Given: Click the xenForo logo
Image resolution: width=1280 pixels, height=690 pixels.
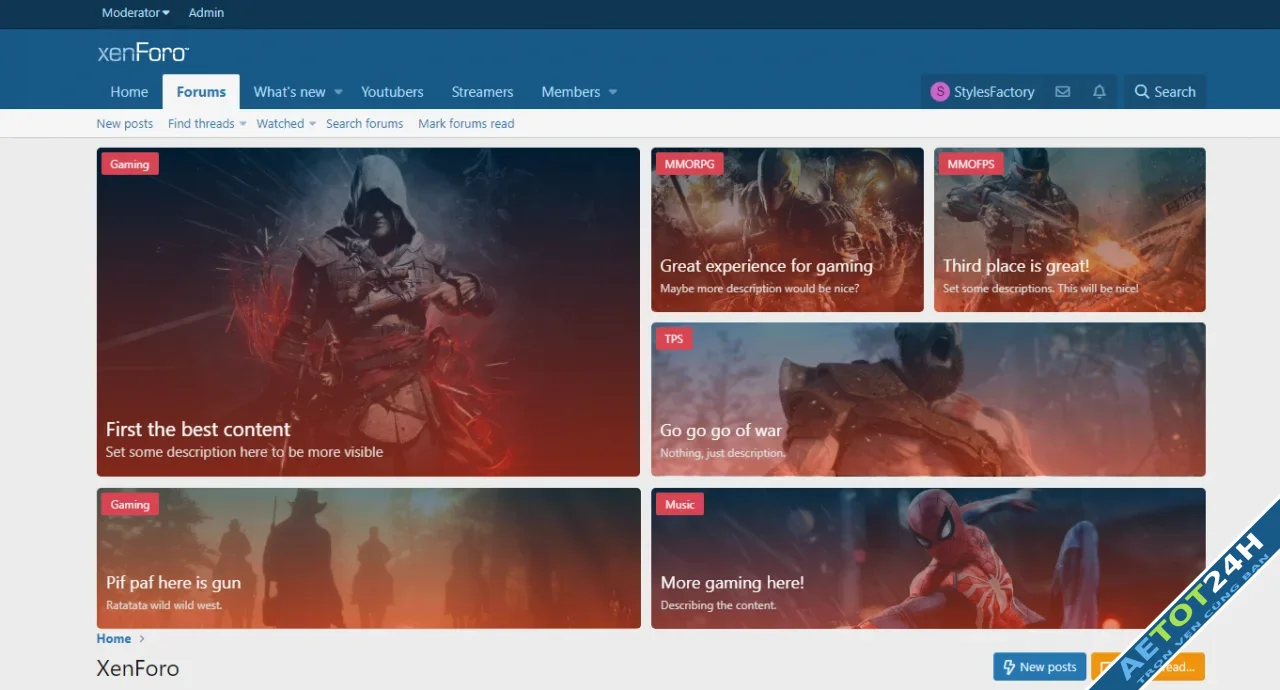Looking at the screenshot, I should click(x=141, y=52).
